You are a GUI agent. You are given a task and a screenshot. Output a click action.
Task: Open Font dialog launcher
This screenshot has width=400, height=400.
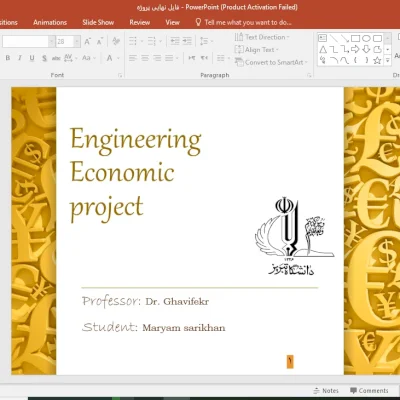[x=120, y=76]
